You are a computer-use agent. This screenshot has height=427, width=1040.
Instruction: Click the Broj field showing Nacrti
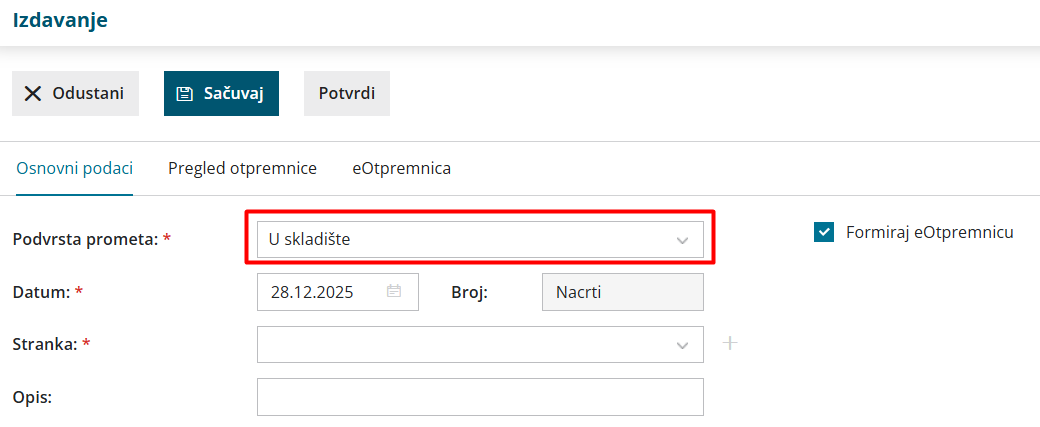tap(621, 292)
